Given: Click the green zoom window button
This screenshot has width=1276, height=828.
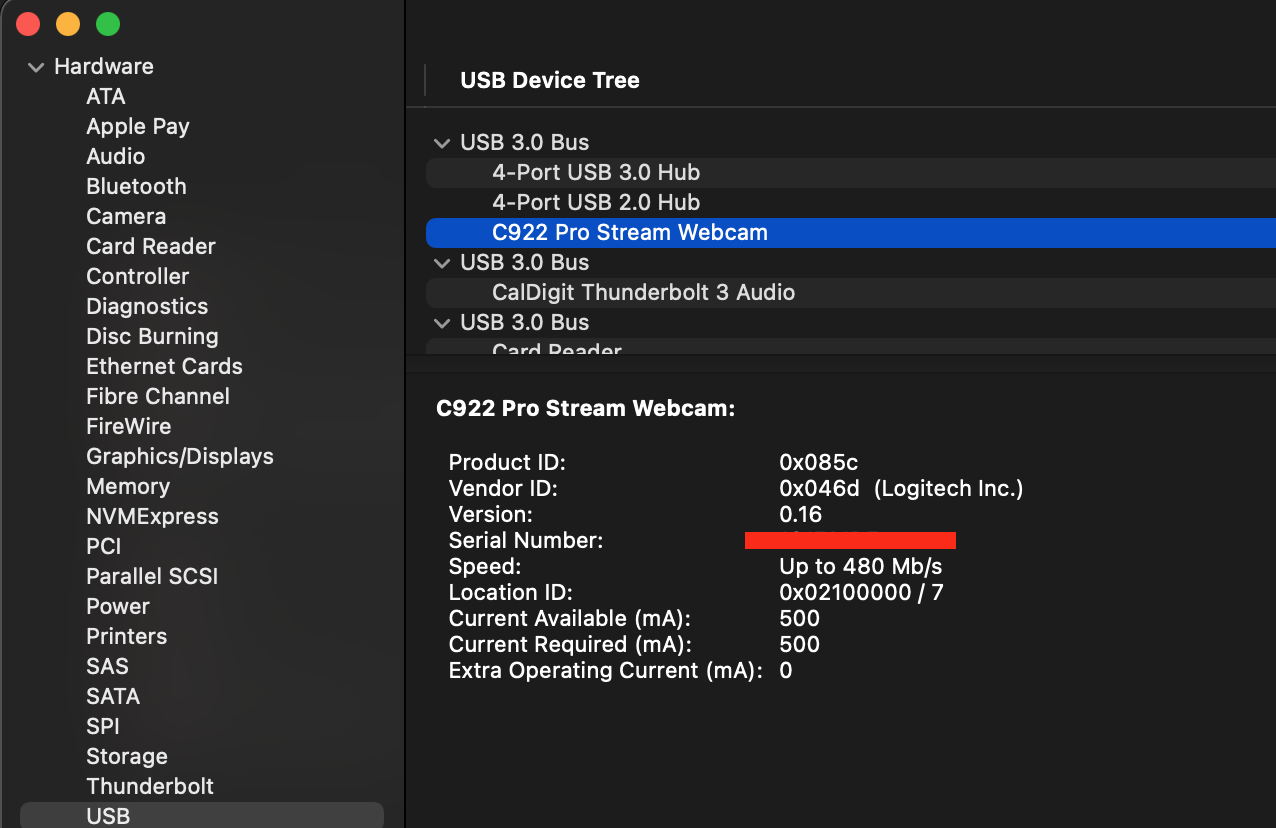Looking at the screenshot, I should pos(108,24).
